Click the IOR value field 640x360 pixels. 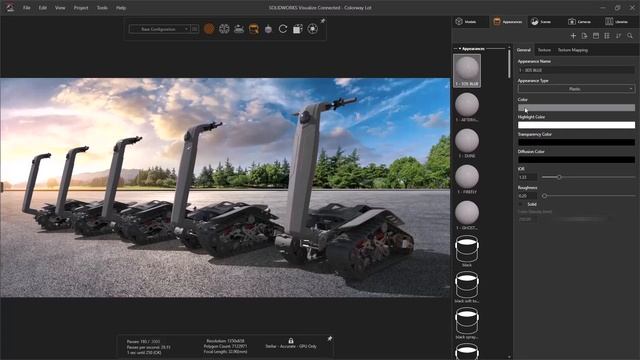coord(527,177)
